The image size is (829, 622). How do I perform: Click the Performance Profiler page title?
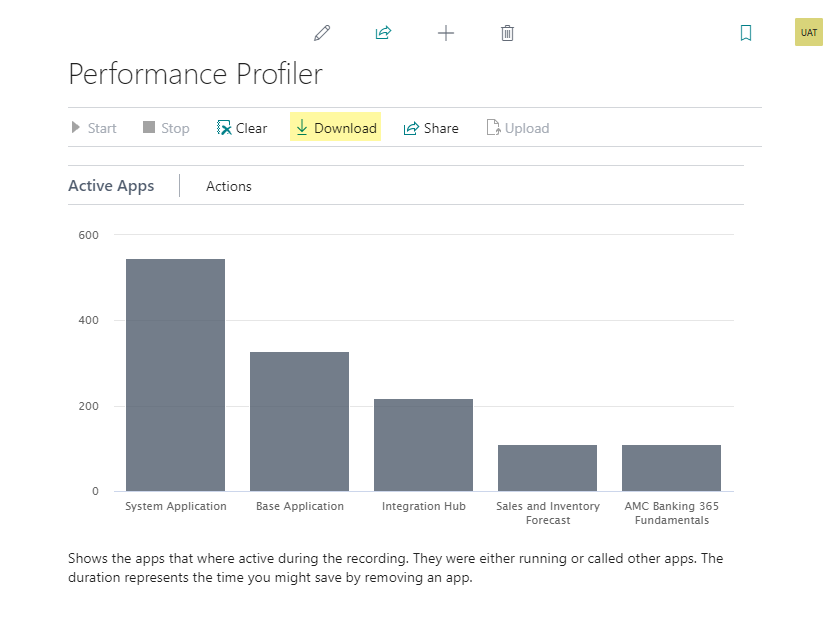[195, 74]
